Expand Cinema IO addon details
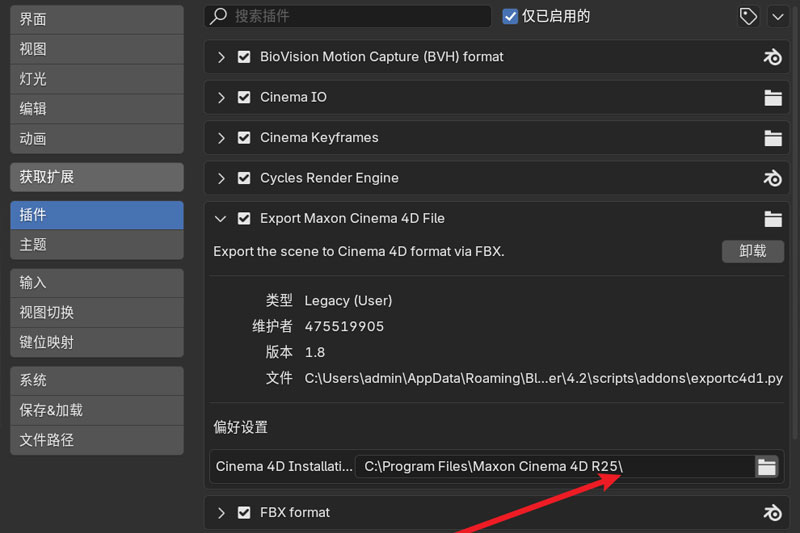Image resolution: width=800 pixels, height=533 pixels. (x=221, y=97)
